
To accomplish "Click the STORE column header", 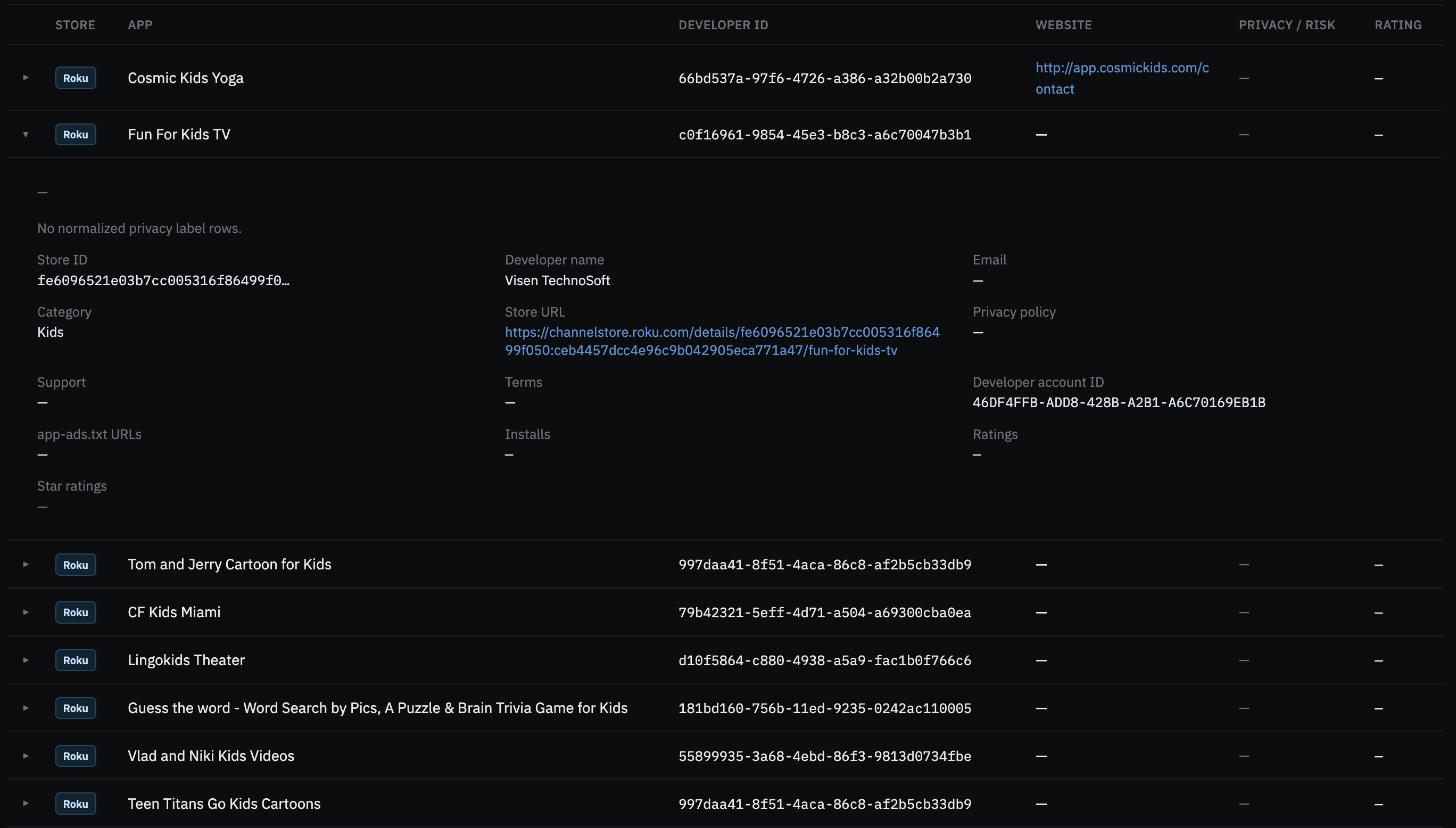I will pos(75,24).
